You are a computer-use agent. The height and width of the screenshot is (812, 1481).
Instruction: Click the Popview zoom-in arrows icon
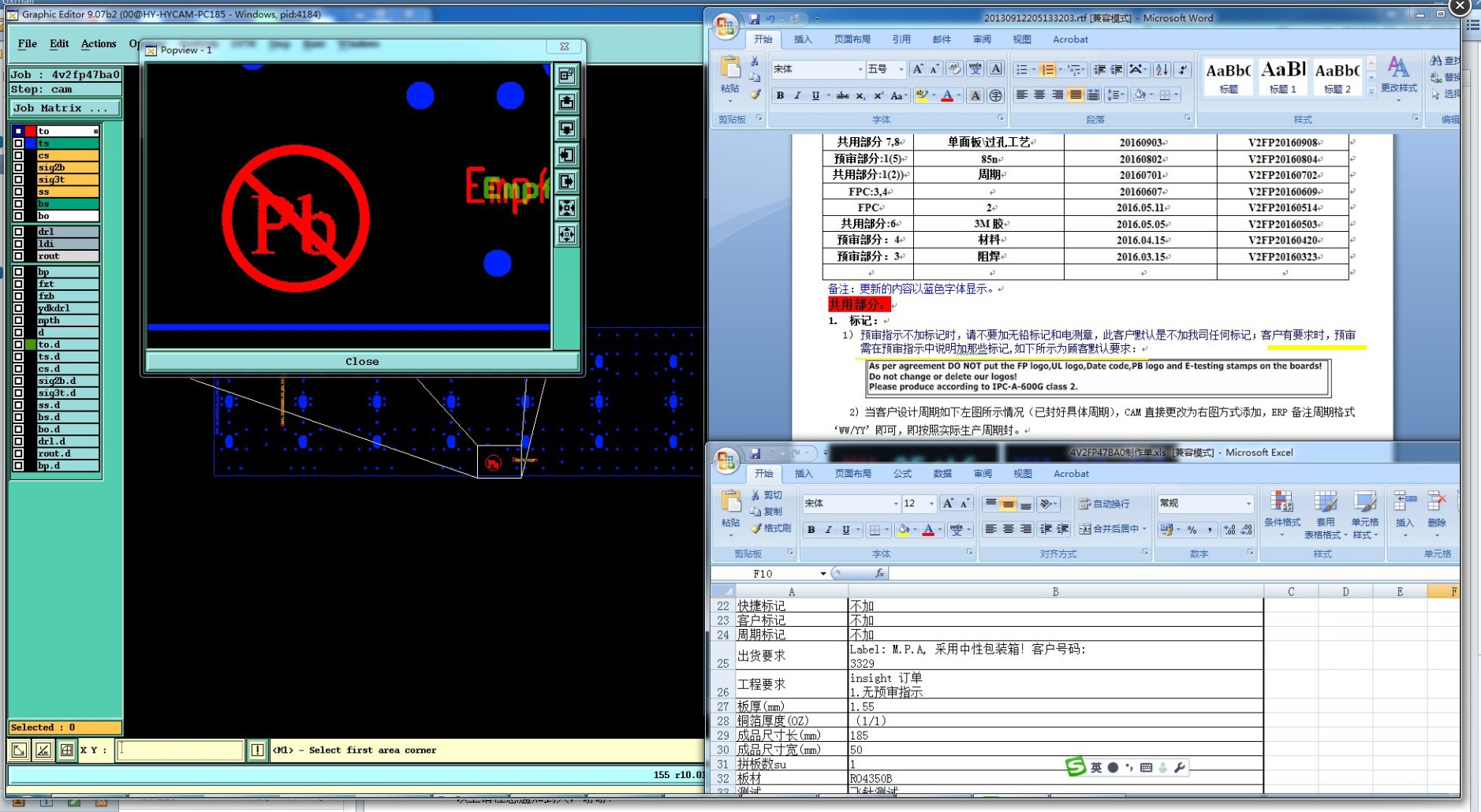coord(567,208)
